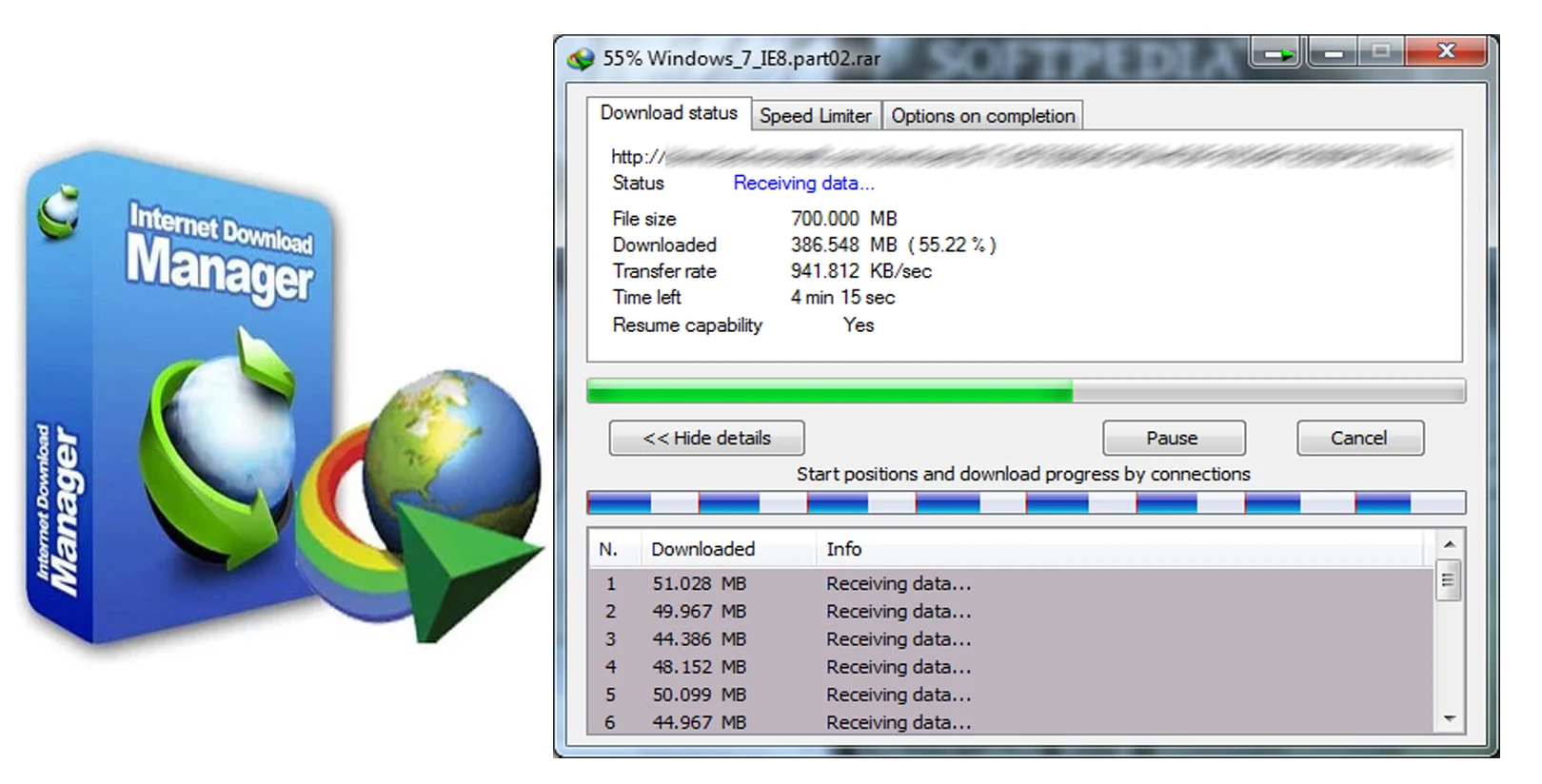Cancel the download
Screen dimensions: 1542x784
[1359, 438]
